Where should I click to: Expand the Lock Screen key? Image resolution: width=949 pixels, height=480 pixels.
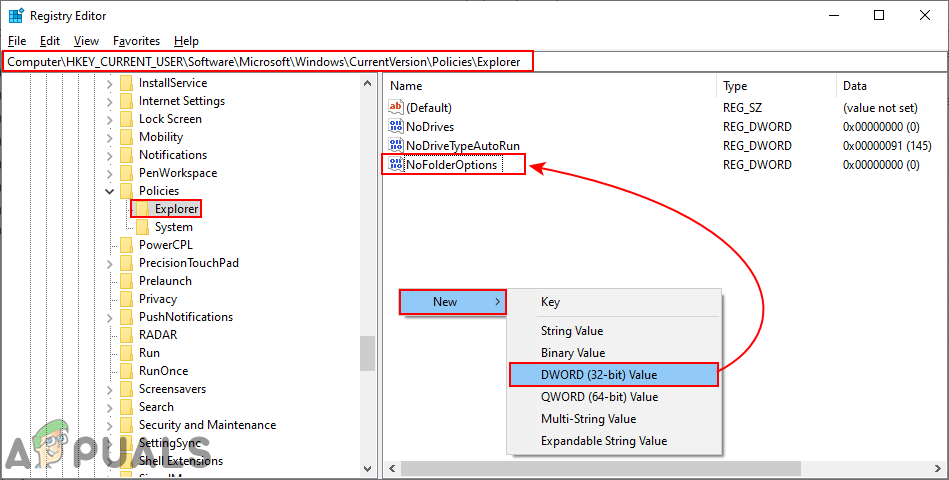[x=110, y=120]
